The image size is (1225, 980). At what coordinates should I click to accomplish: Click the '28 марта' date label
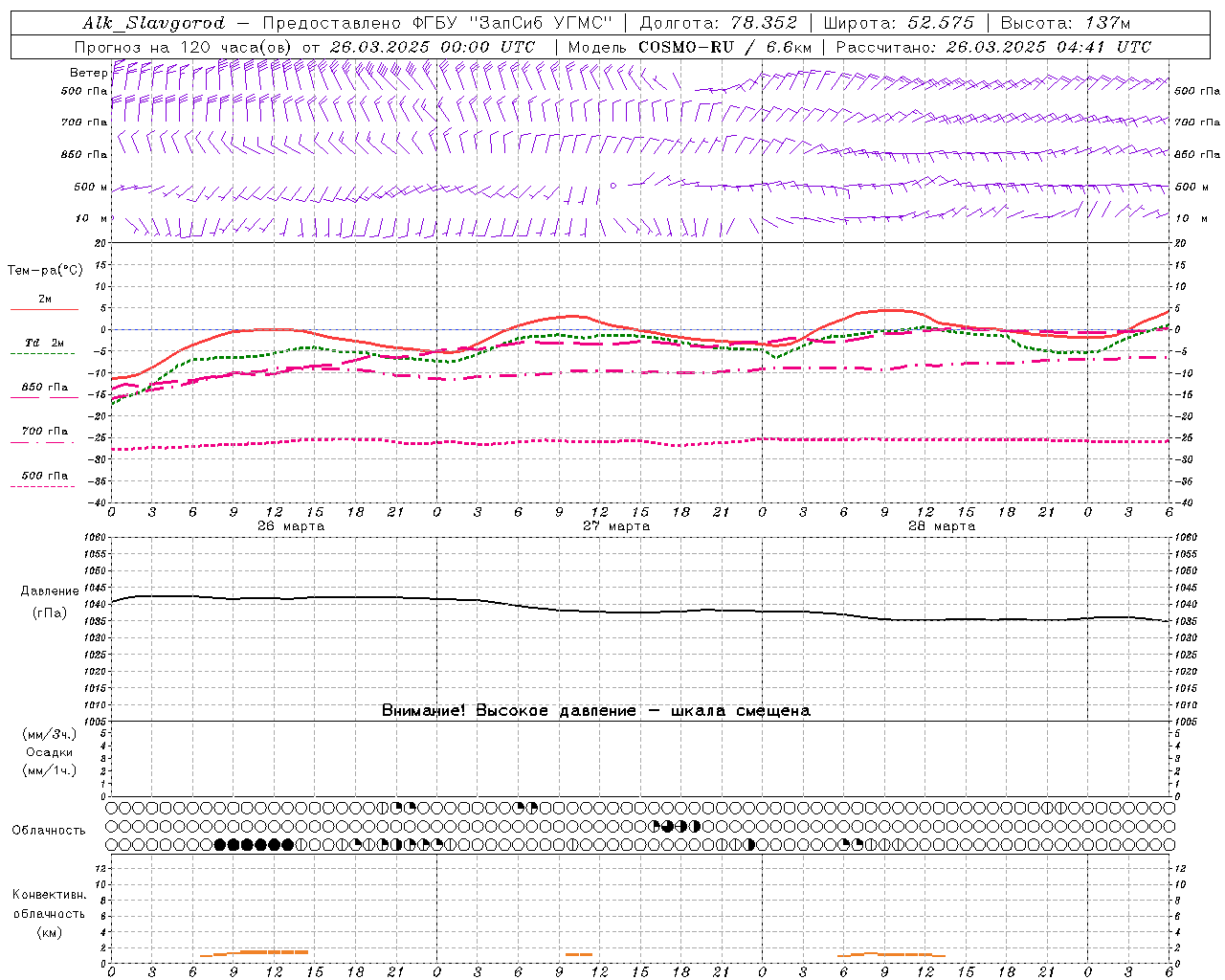(x=942, y=525)
